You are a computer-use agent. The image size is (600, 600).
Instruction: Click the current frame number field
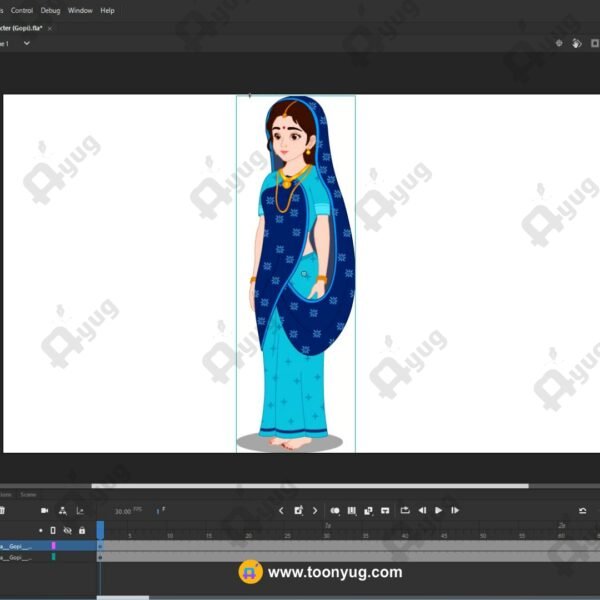(x=160, y=511)
